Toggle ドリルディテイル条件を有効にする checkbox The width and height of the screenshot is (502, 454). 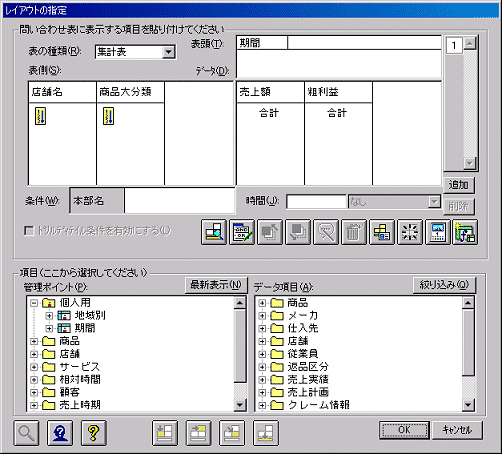(x=29, y=231)
